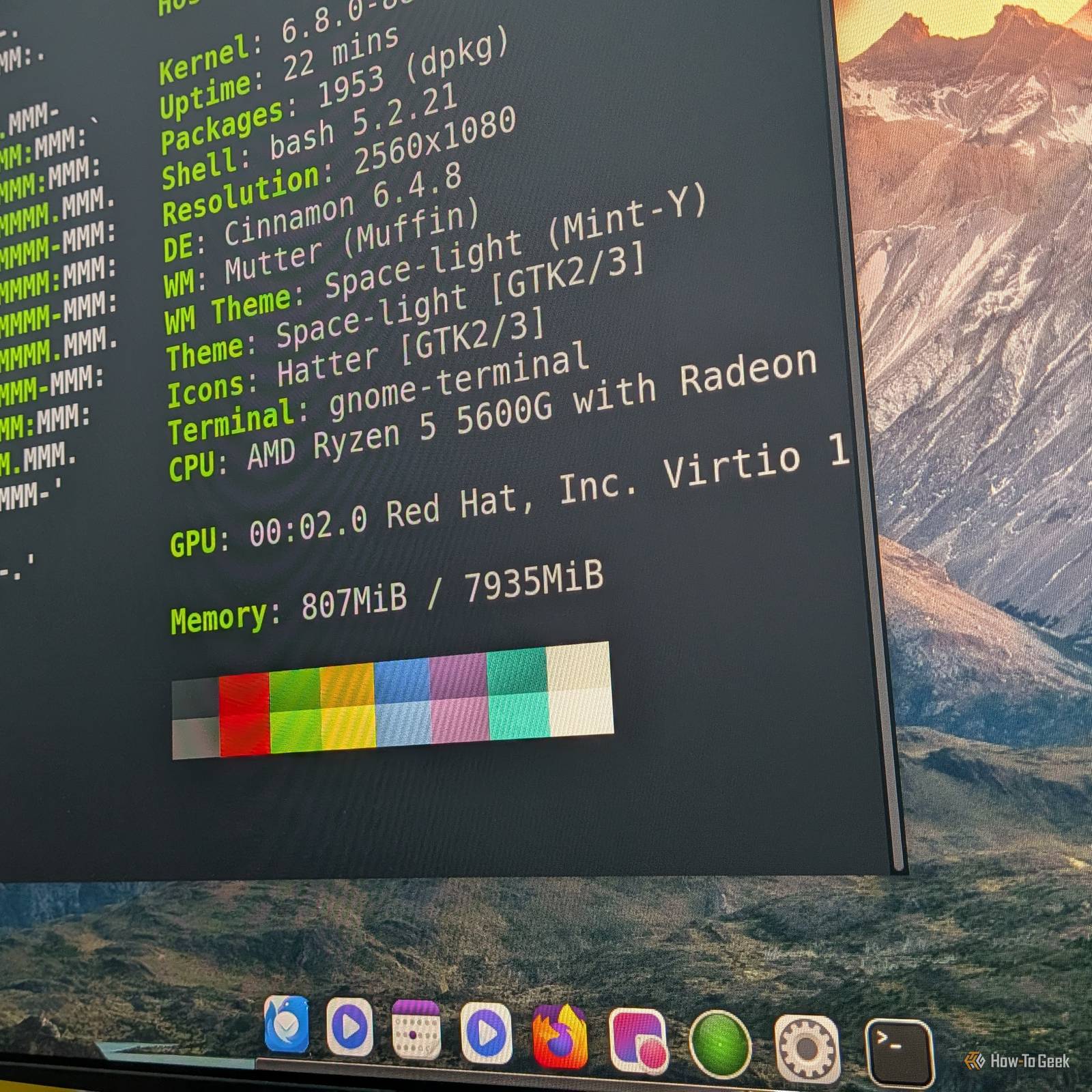Open Thunderbird mail from the dock
The image size is (1092, 1092).
click(x=287, y=1024)
